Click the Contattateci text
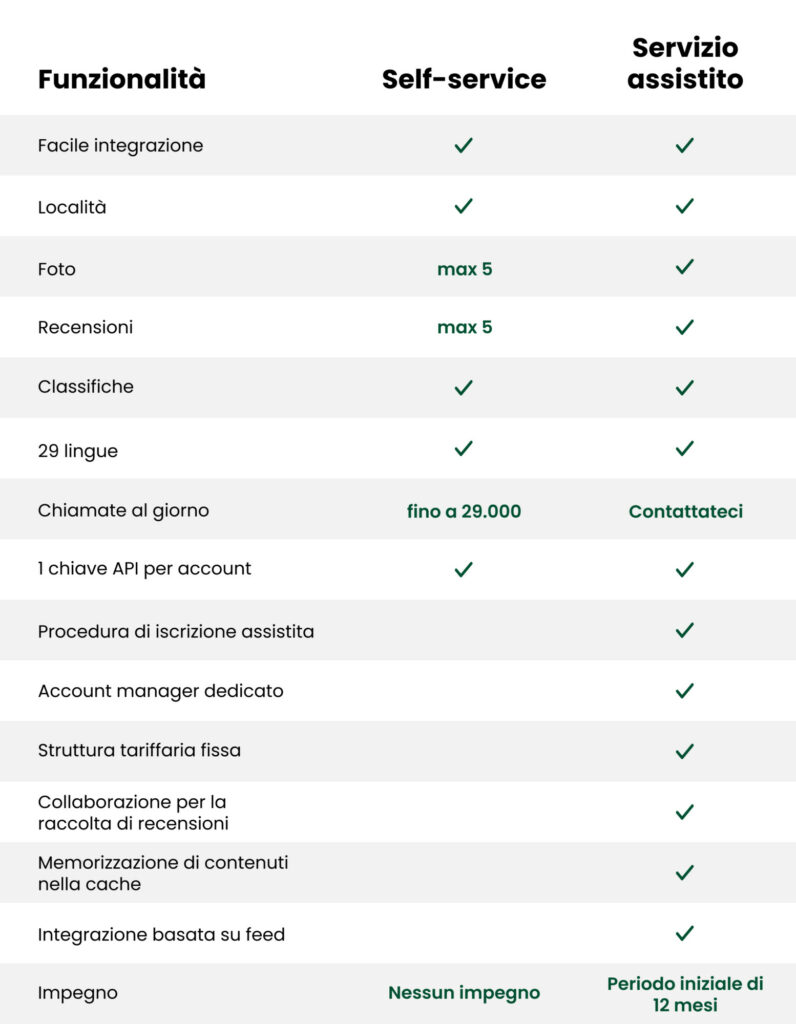The height and width of the screenshot is (1024, 796). (x=686, y=511)
